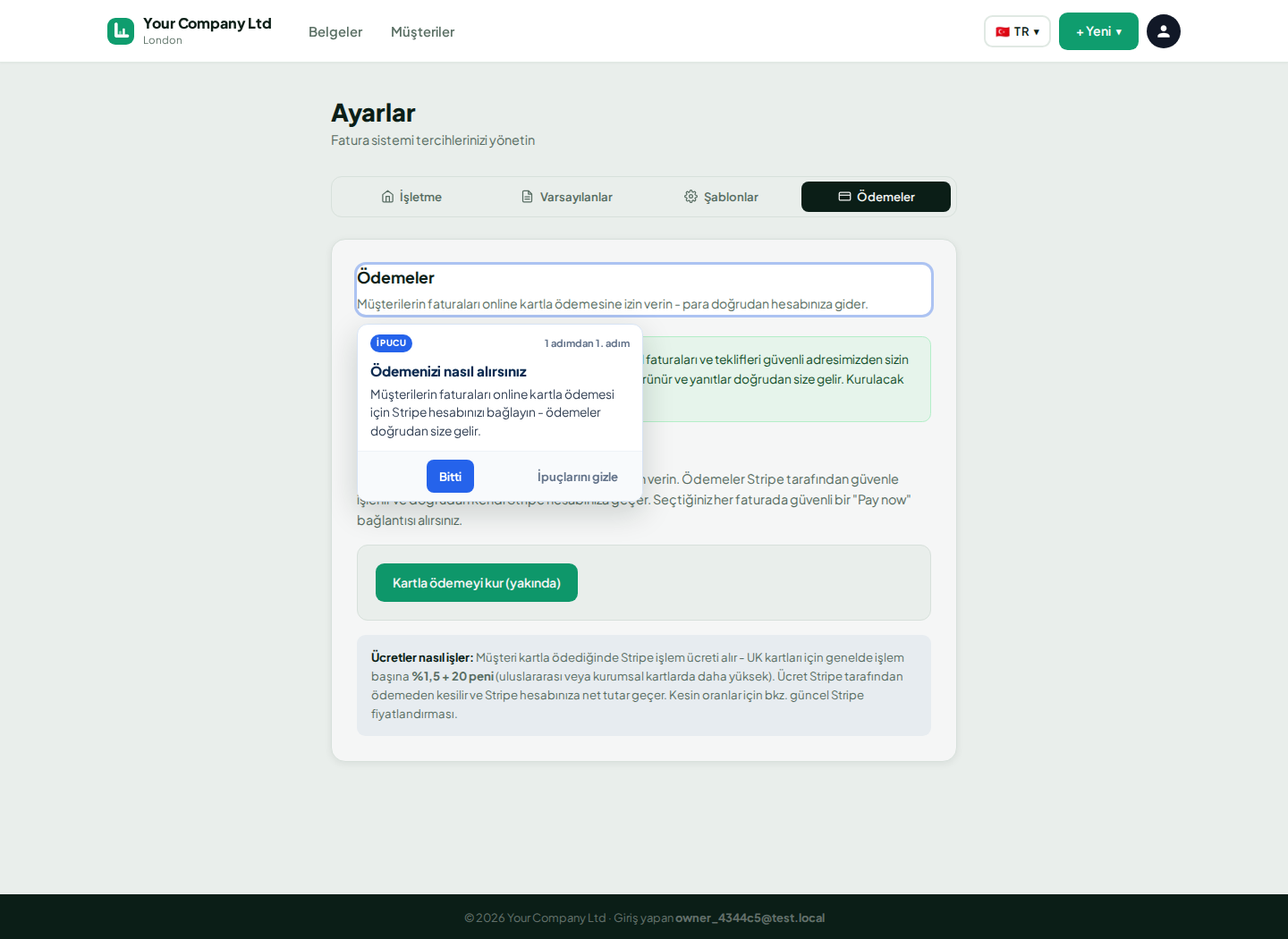1288x939 pixels.
Task: Open the TR language dropdown
Action: (1017, 31)
